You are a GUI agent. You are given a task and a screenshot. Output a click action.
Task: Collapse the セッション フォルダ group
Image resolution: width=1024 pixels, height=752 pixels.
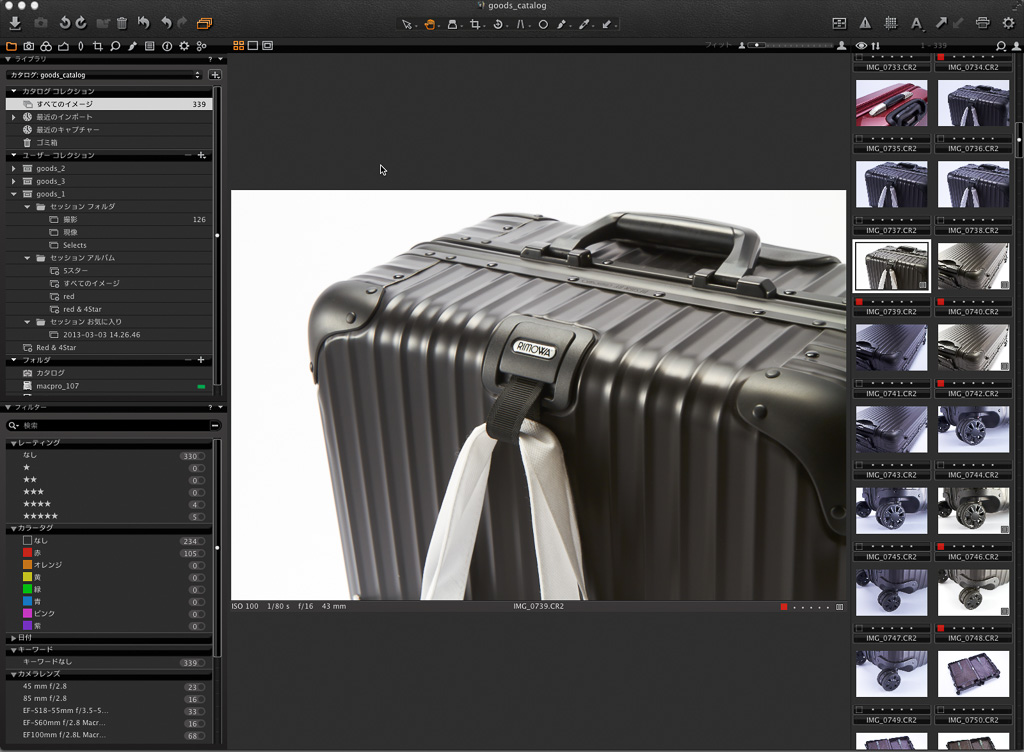point(28,207)
